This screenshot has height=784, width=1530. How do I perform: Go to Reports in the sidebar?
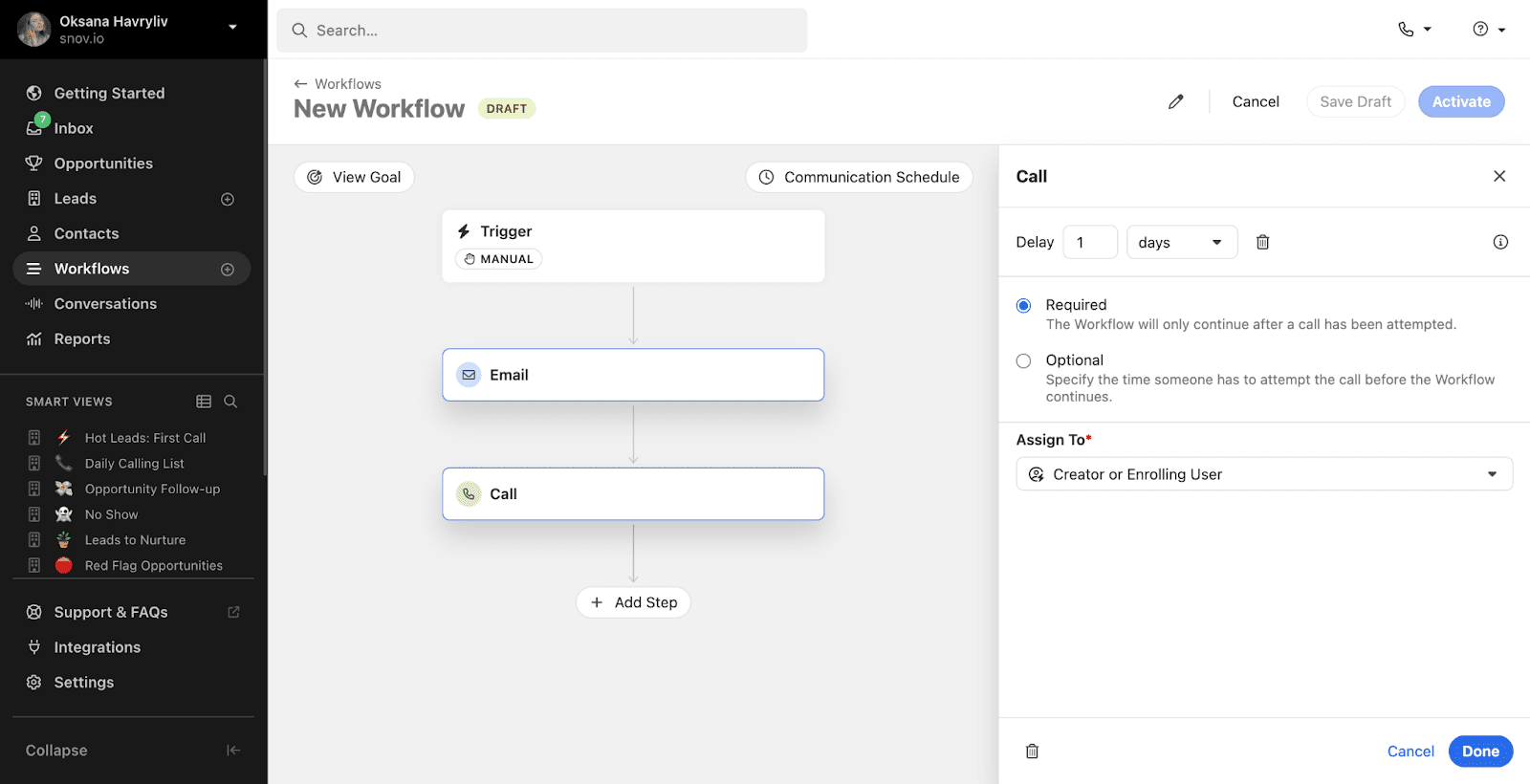[x=82, y=339]
